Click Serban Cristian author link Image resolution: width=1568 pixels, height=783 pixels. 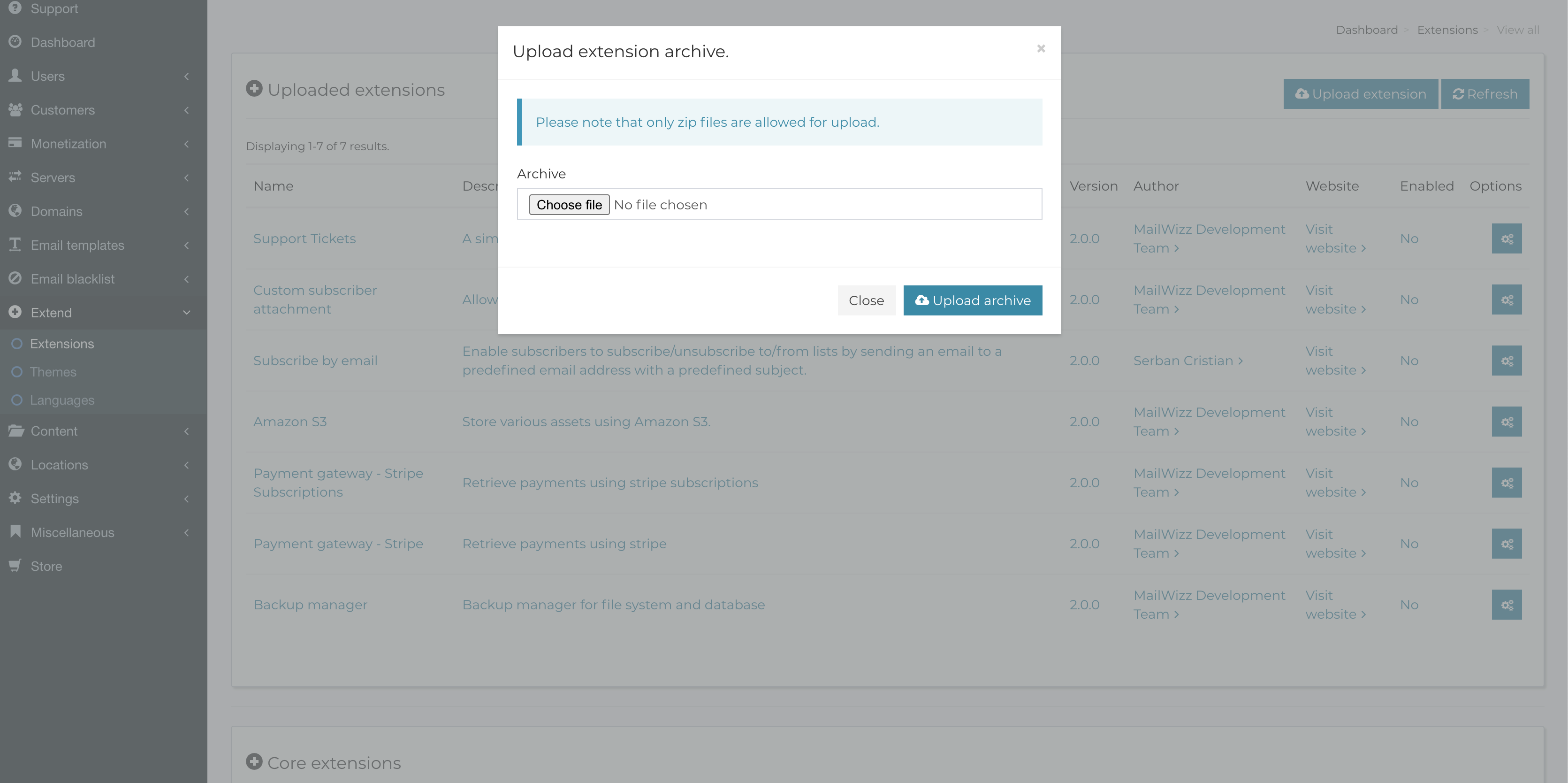(x=1187, y=361)
